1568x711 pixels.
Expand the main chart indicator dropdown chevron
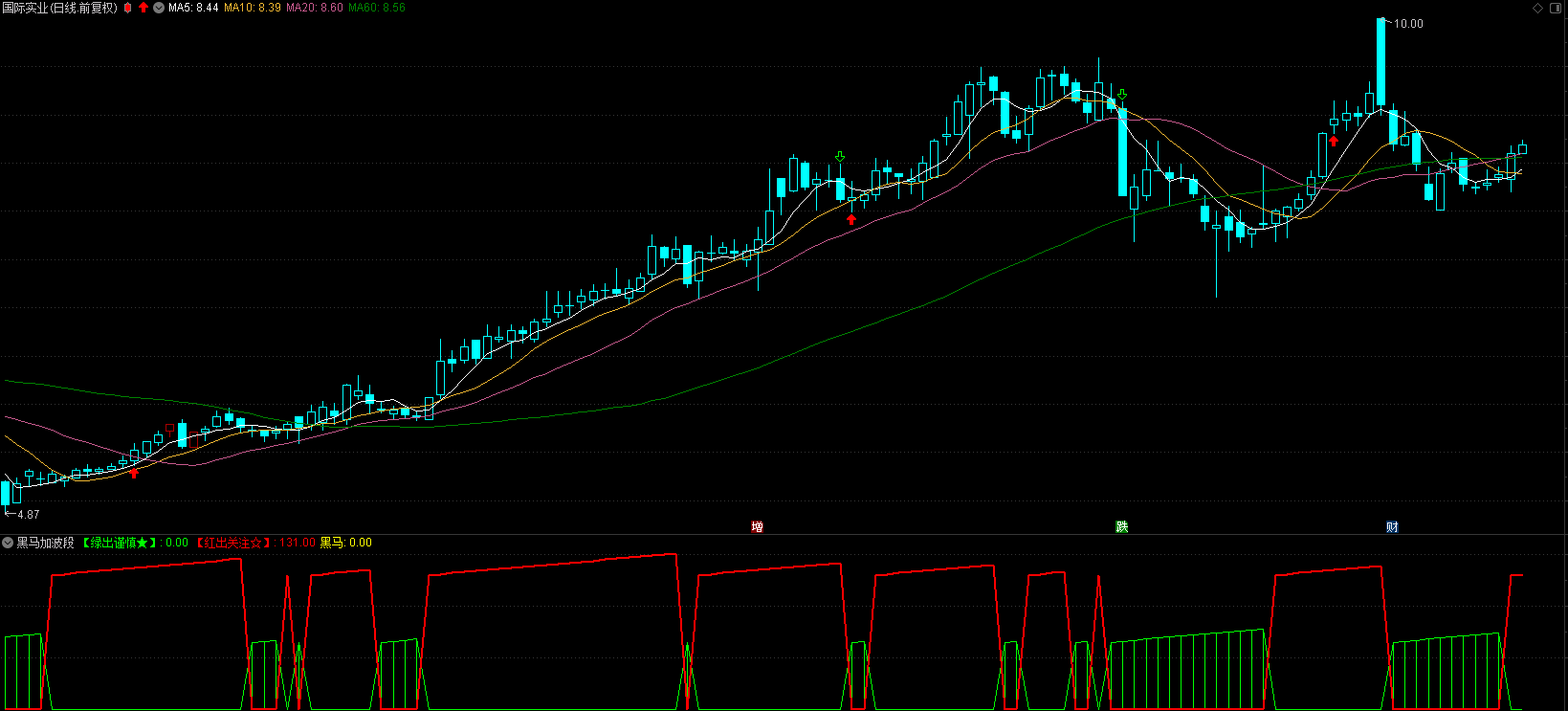click(159, 8)
